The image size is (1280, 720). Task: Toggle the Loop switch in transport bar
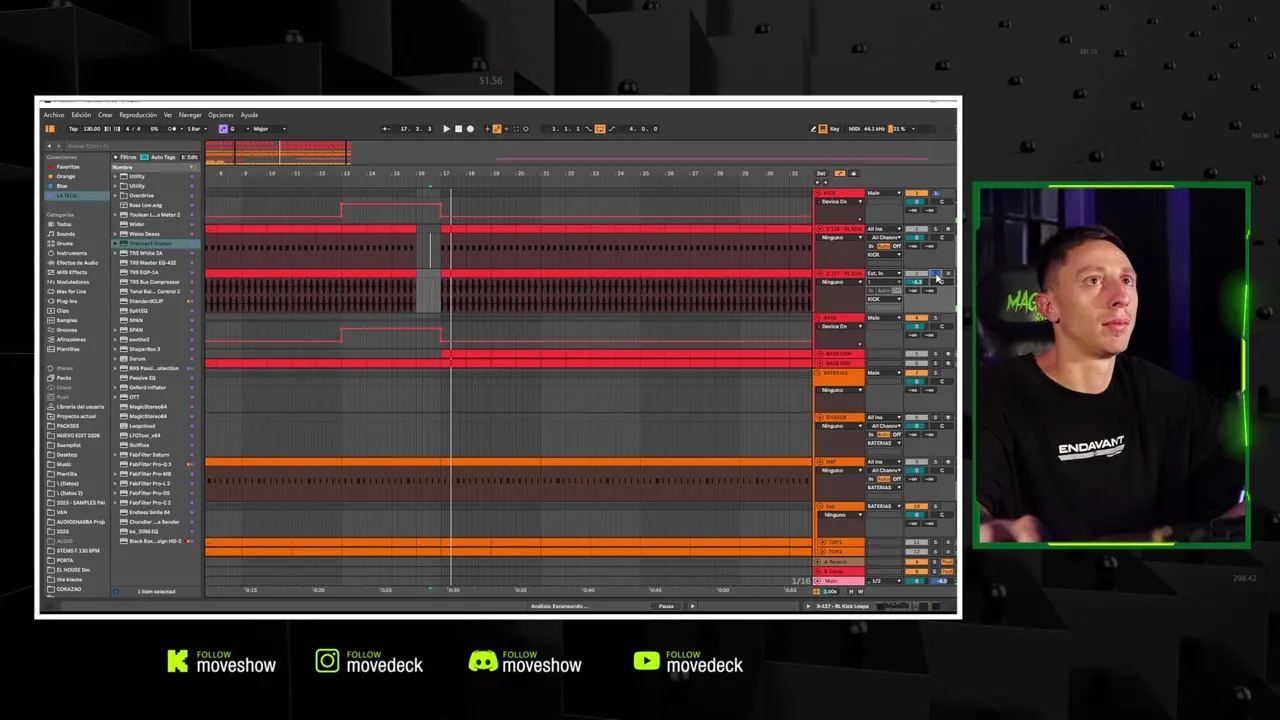[599, 128]
